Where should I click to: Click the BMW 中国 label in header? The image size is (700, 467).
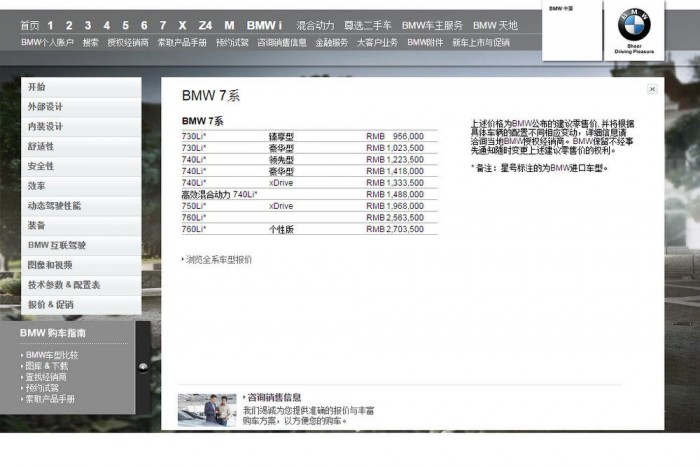tap(562, 8)
